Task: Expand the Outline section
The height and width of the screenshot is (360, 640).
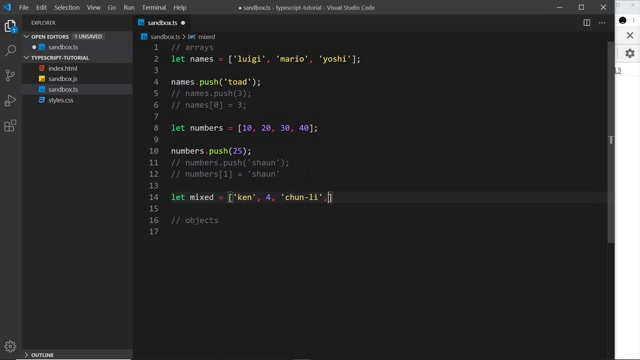Action: [27, 355]
